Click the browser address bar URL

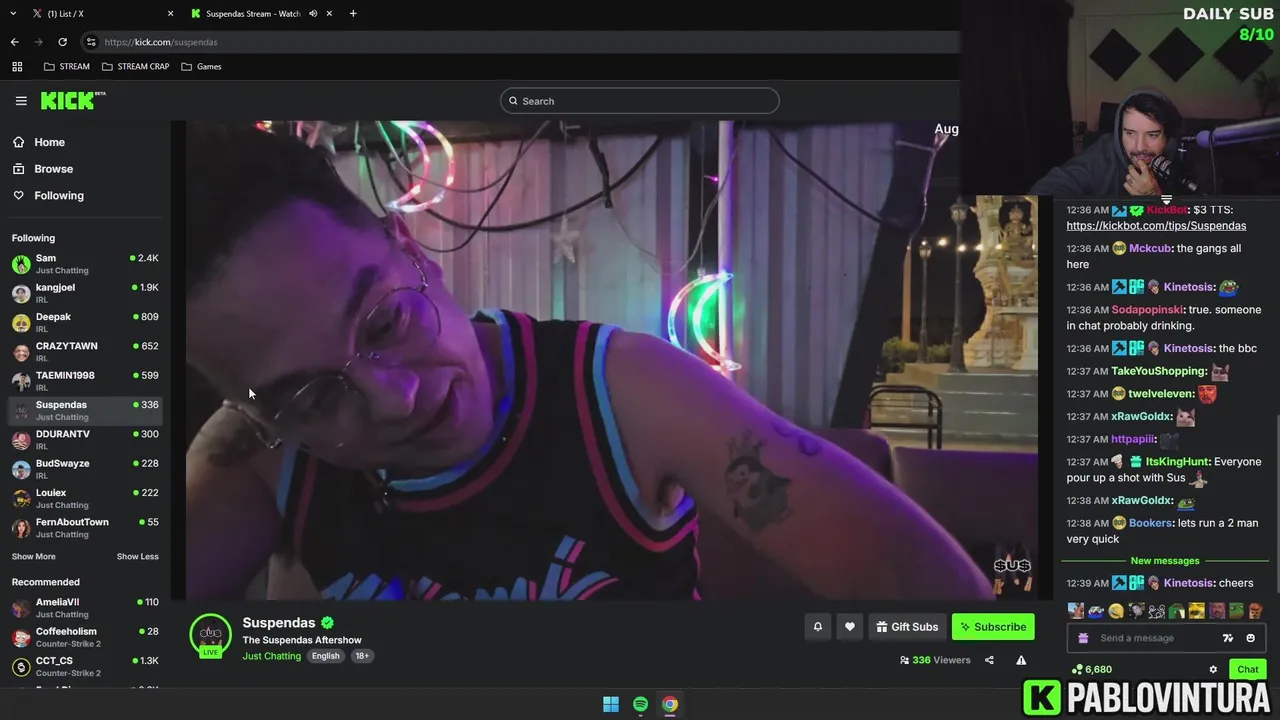click(x=161, y=42)
